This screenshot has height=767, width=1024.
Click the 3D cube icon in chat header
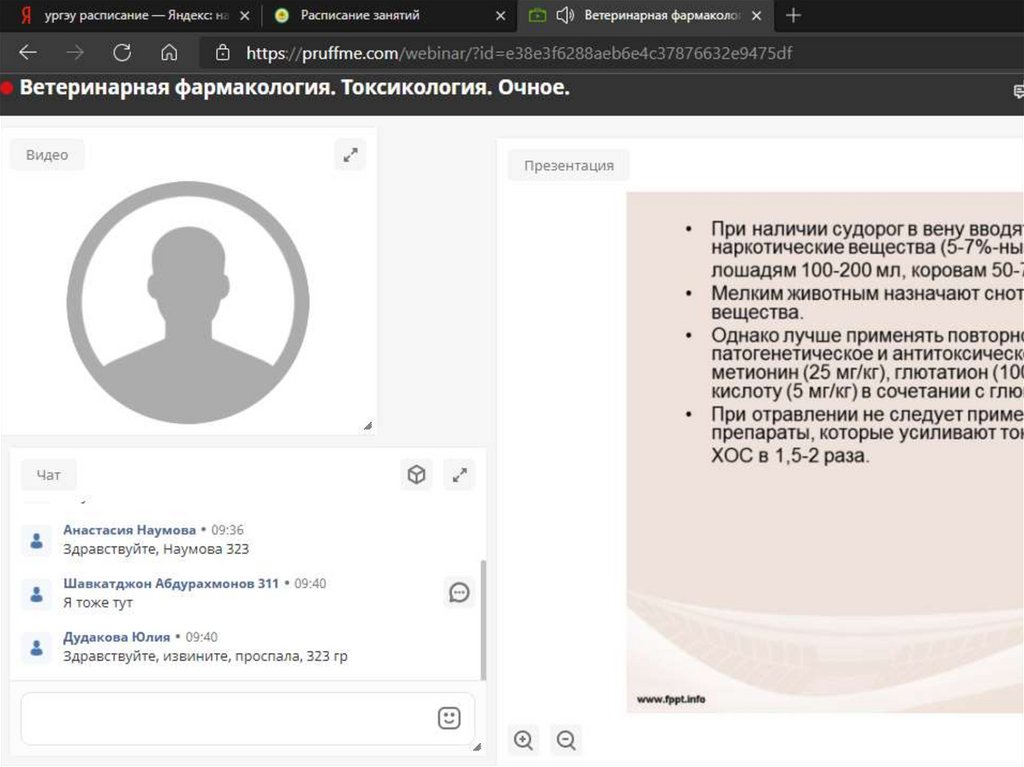click(416, 475)
